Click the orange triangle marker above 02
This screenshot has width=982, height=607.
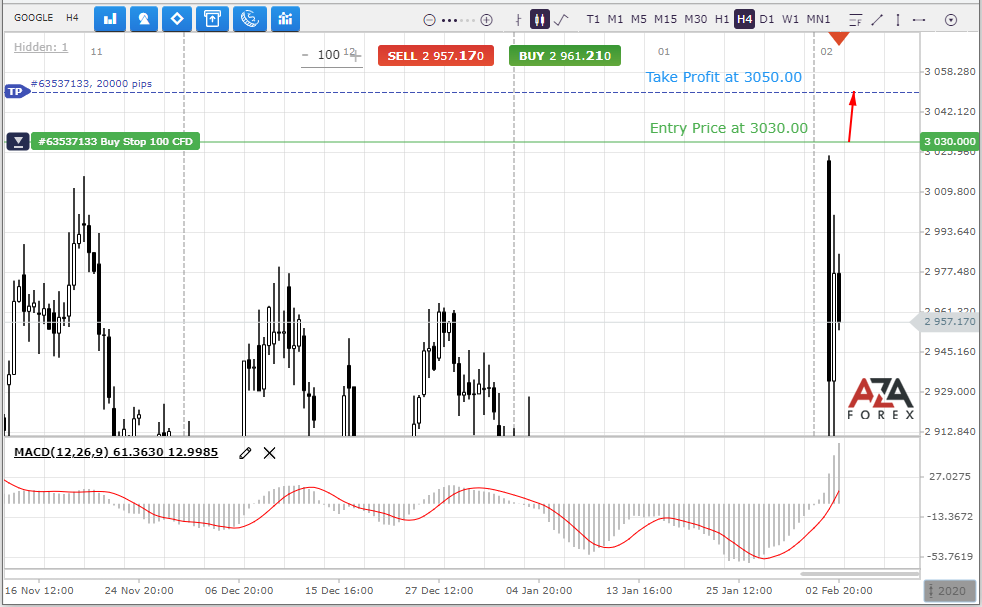pyautogui.click(x=839, y=39)
